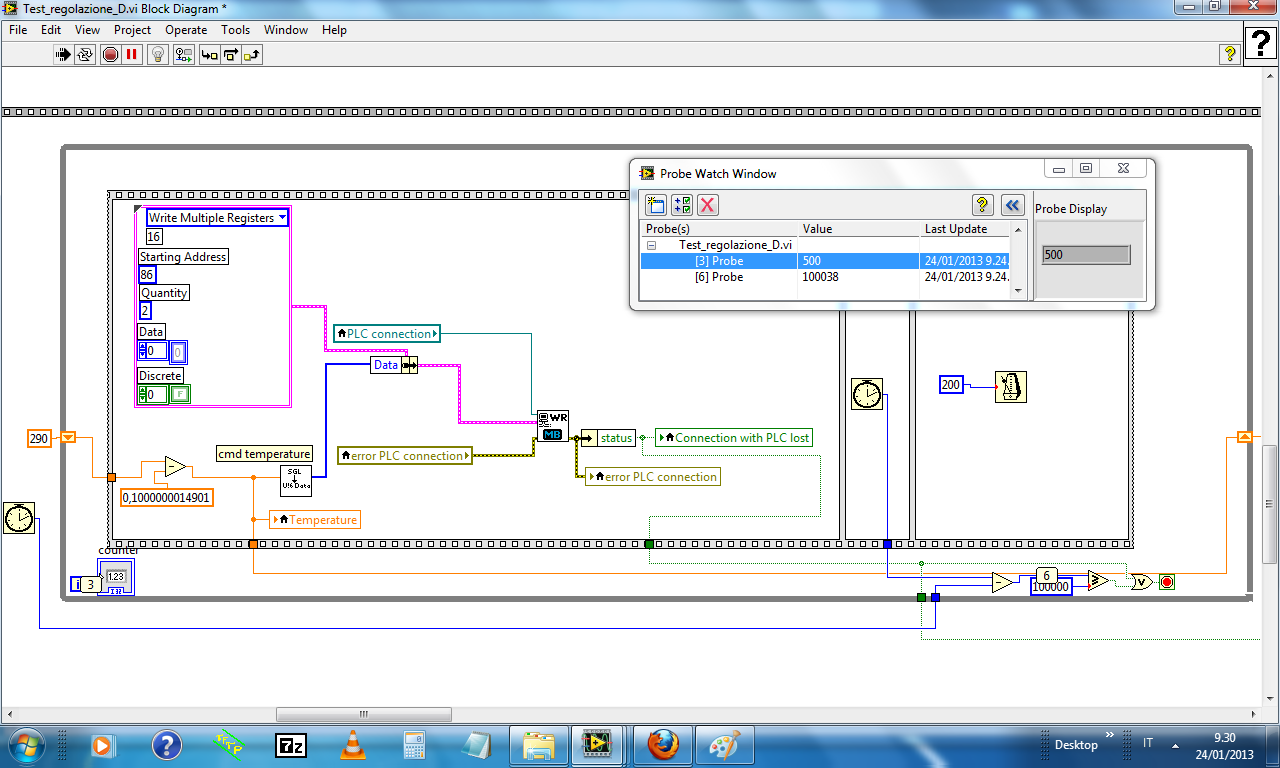Click the Step Out button
The image size is (1280, 768).
(x=252, y=55)
